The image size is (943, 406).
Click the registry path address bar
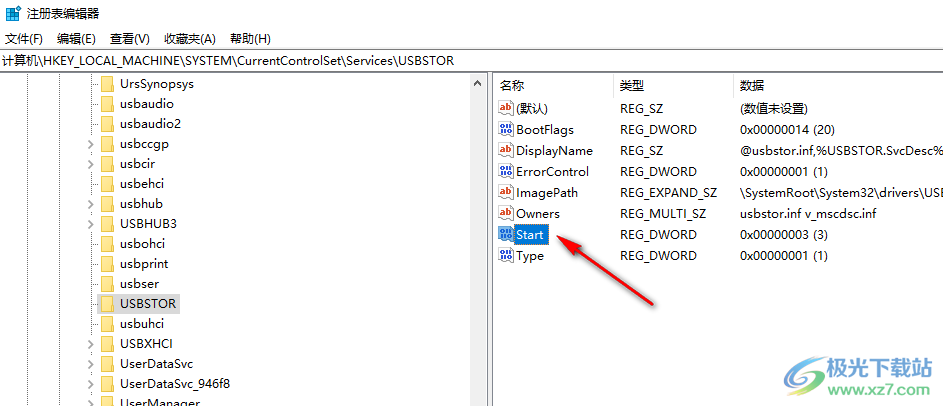click(472, 61)
